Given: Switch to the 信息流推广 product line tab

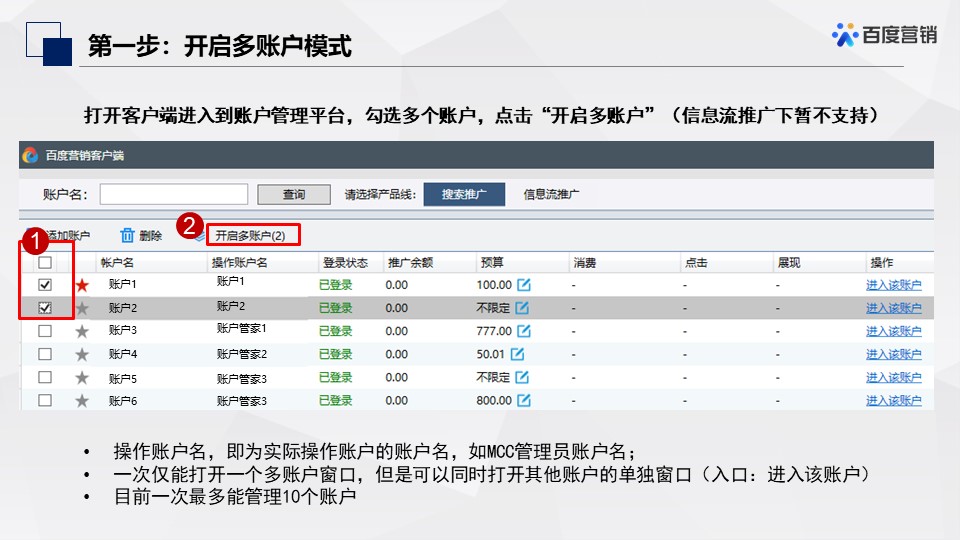Looking at the screenshot, I should [x=551, y=194].
